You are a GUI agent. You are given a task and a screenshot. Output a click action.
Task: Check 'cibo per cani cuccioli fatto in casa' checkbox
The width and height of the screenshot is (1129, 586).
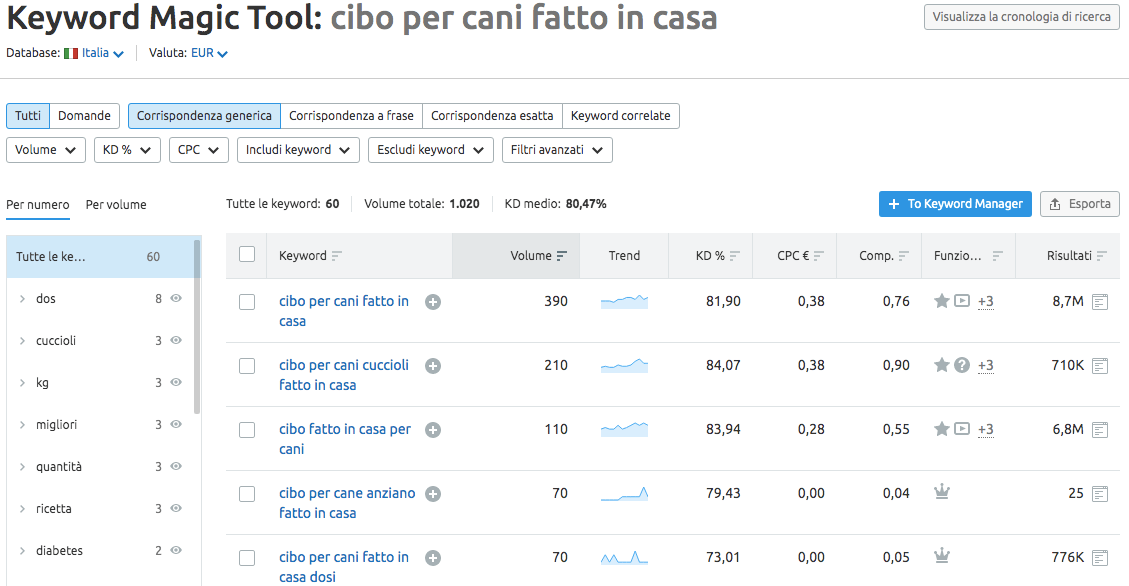tap(247, 366)
